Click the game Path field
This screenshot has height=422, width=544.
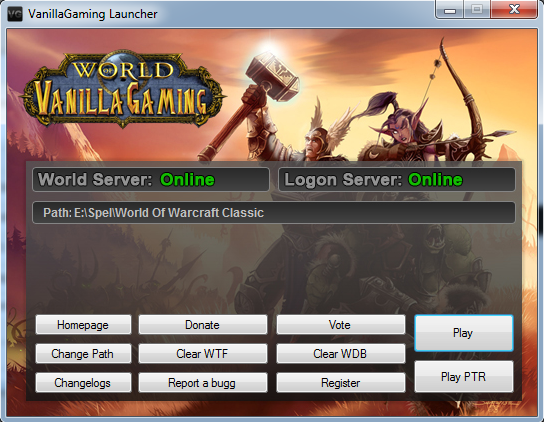(273, 212)
